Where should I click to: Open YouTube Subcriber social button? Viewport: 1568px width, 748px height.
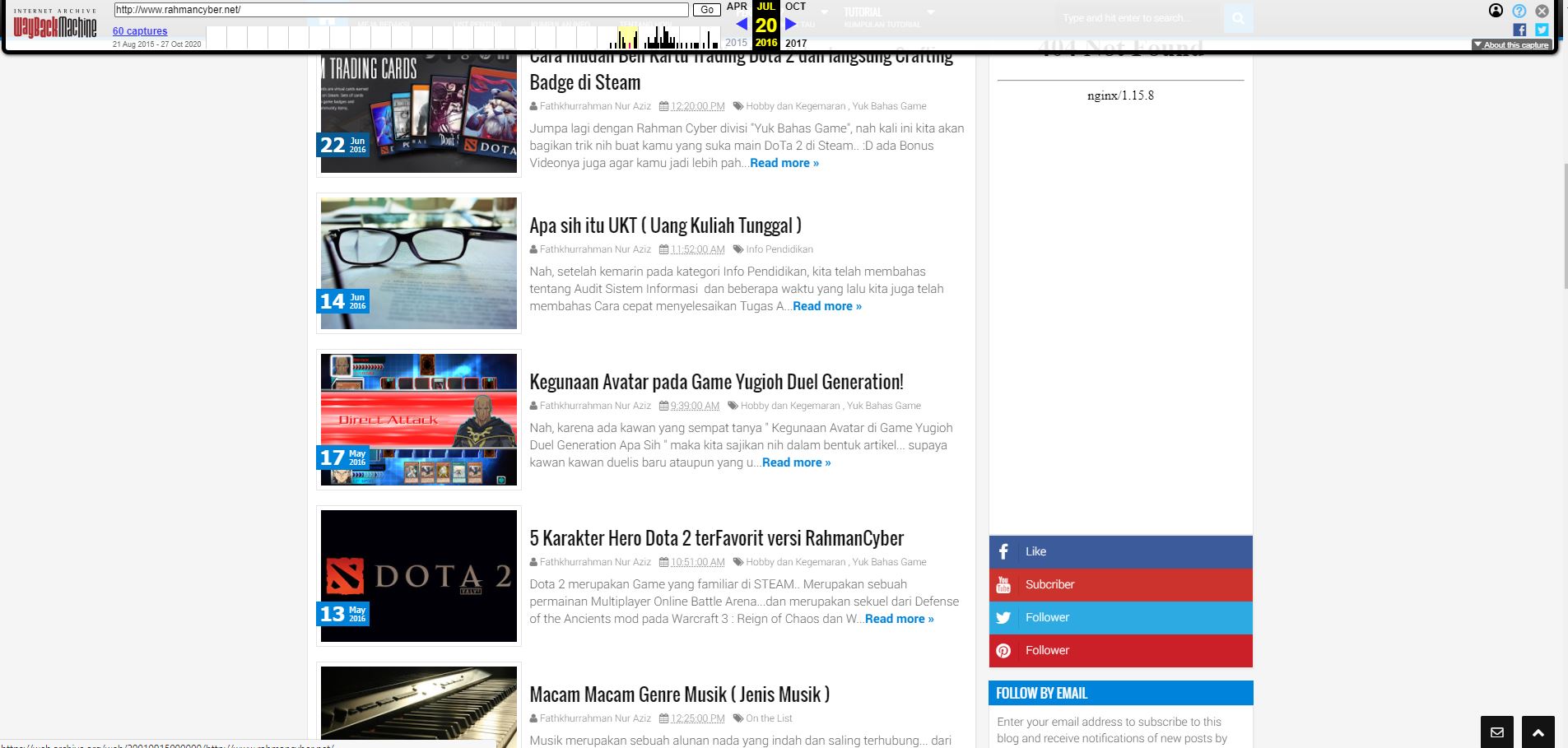pos(1120,584)
